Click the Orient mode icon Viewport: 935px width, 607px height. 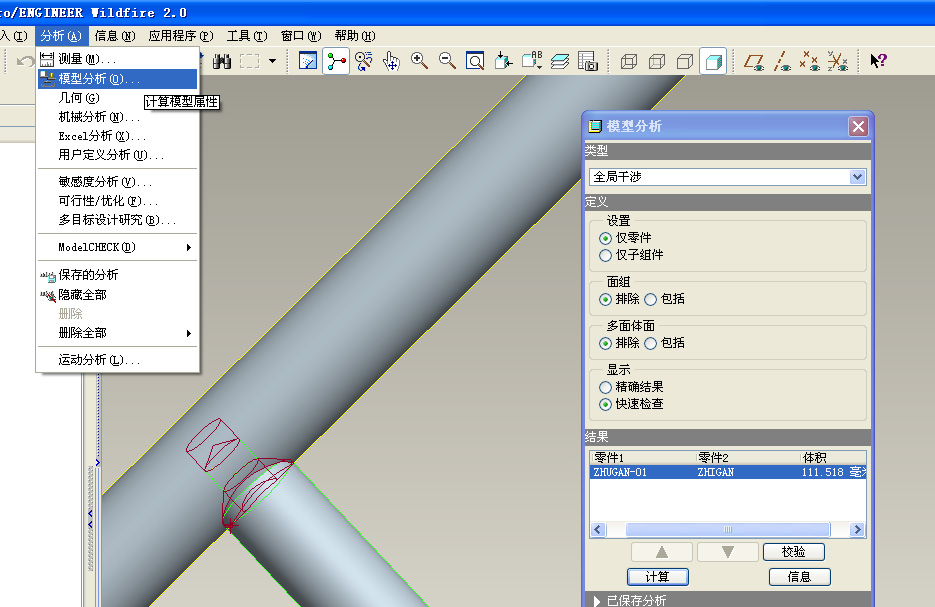(363, 61)
